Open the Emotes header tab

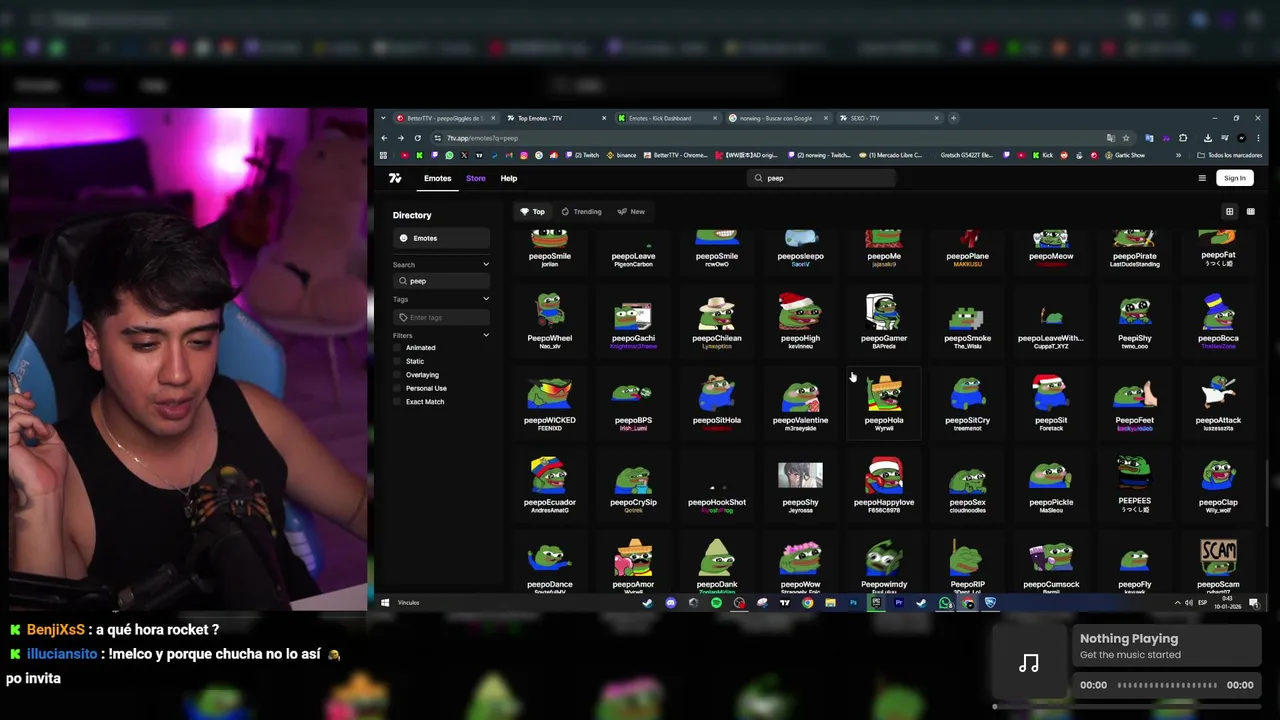(437, 178)
